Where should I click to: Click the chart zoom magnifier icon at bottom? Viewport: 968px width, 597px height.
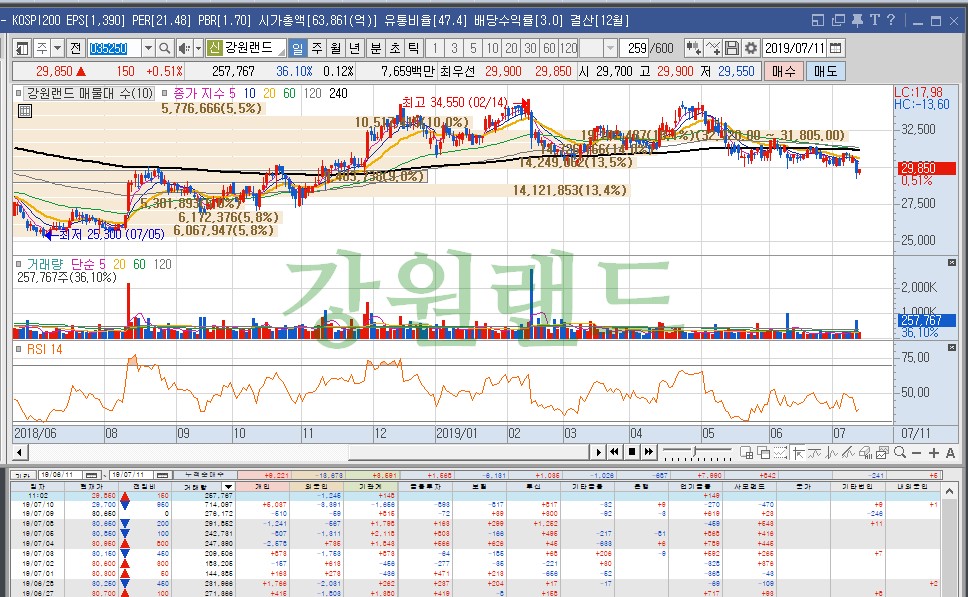[900, 453]
